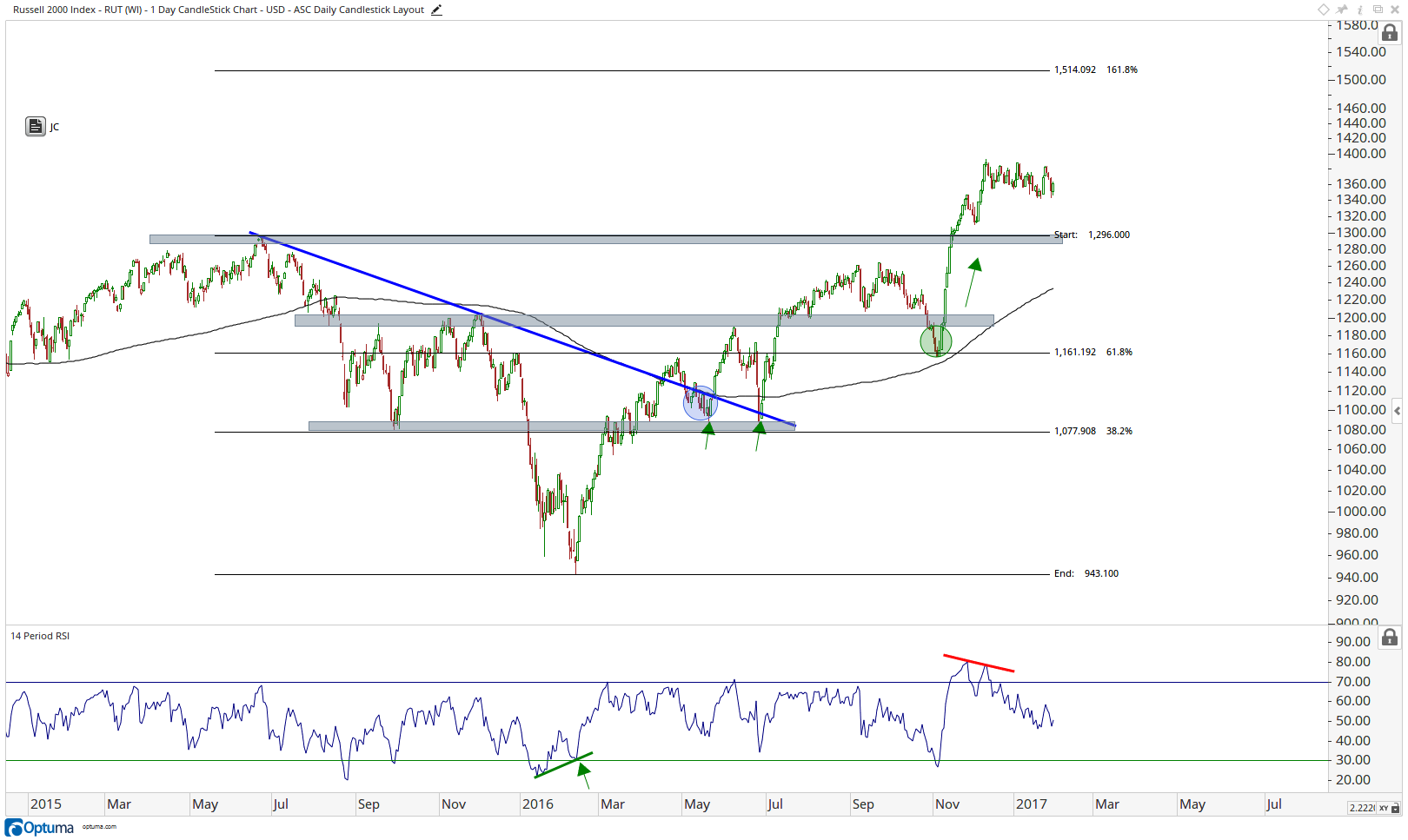
Task: Select the blue circle annotation on chart
Action: (701, 403)
